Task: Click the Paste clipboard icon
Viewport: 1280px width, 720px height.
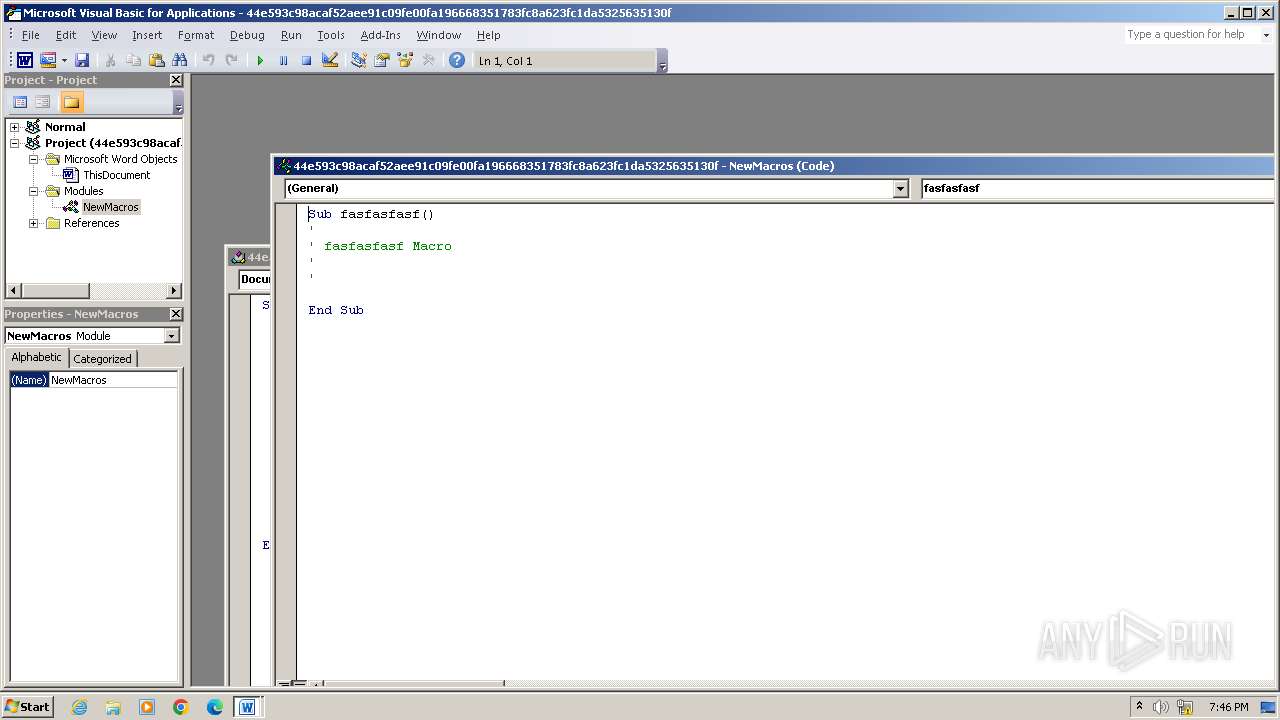Action: [x=156, y=61]
